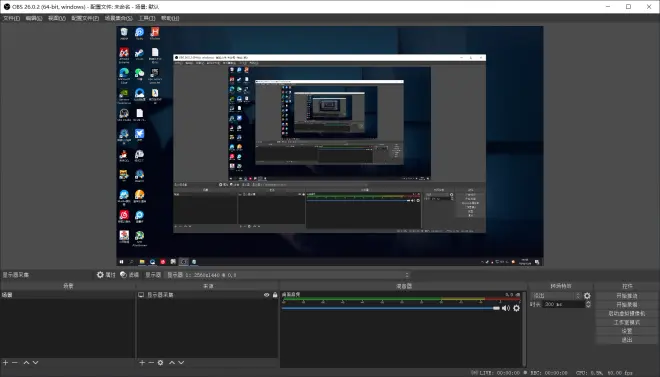Add a new scene with plus icon
660x377 pixels.
[5, 362]
